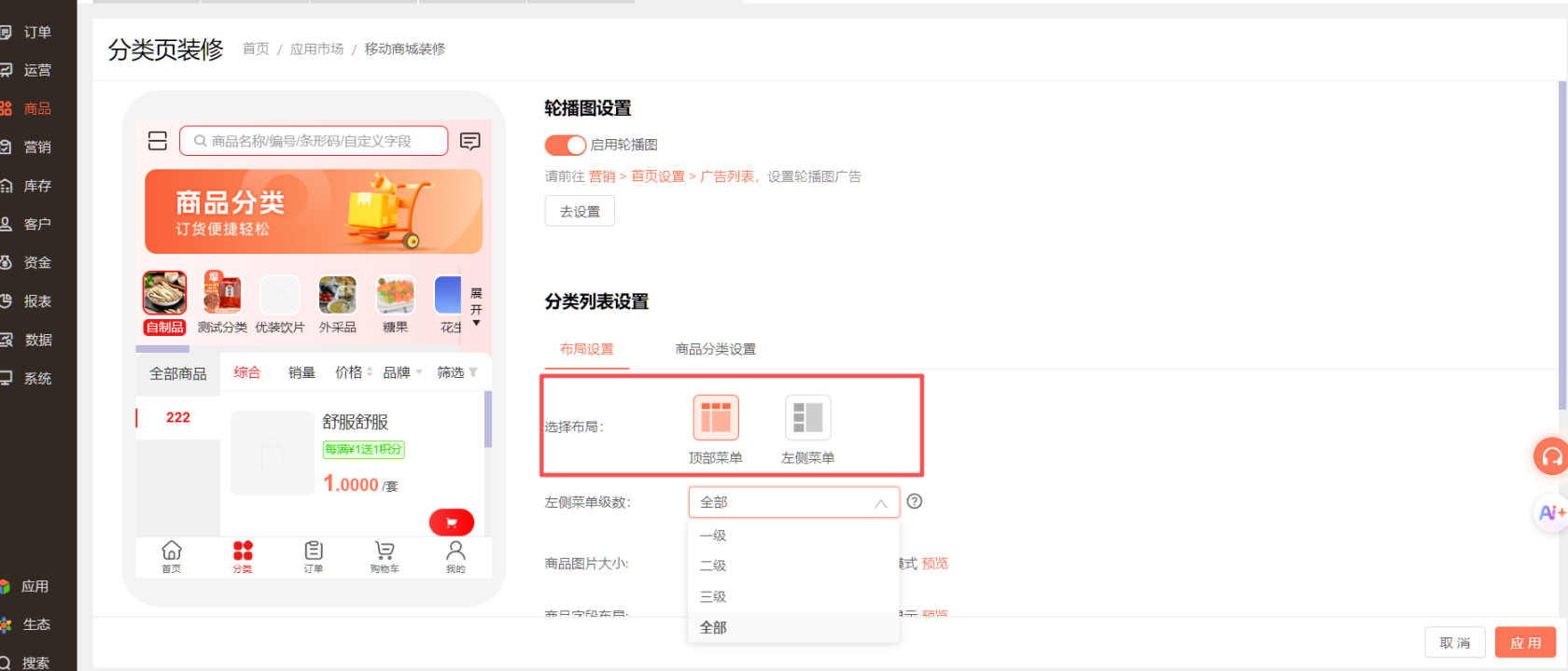Choose 三级 from the dropdown list
Image resolution: width=1568 pixels, height=671 pixels.
(794, 596)
